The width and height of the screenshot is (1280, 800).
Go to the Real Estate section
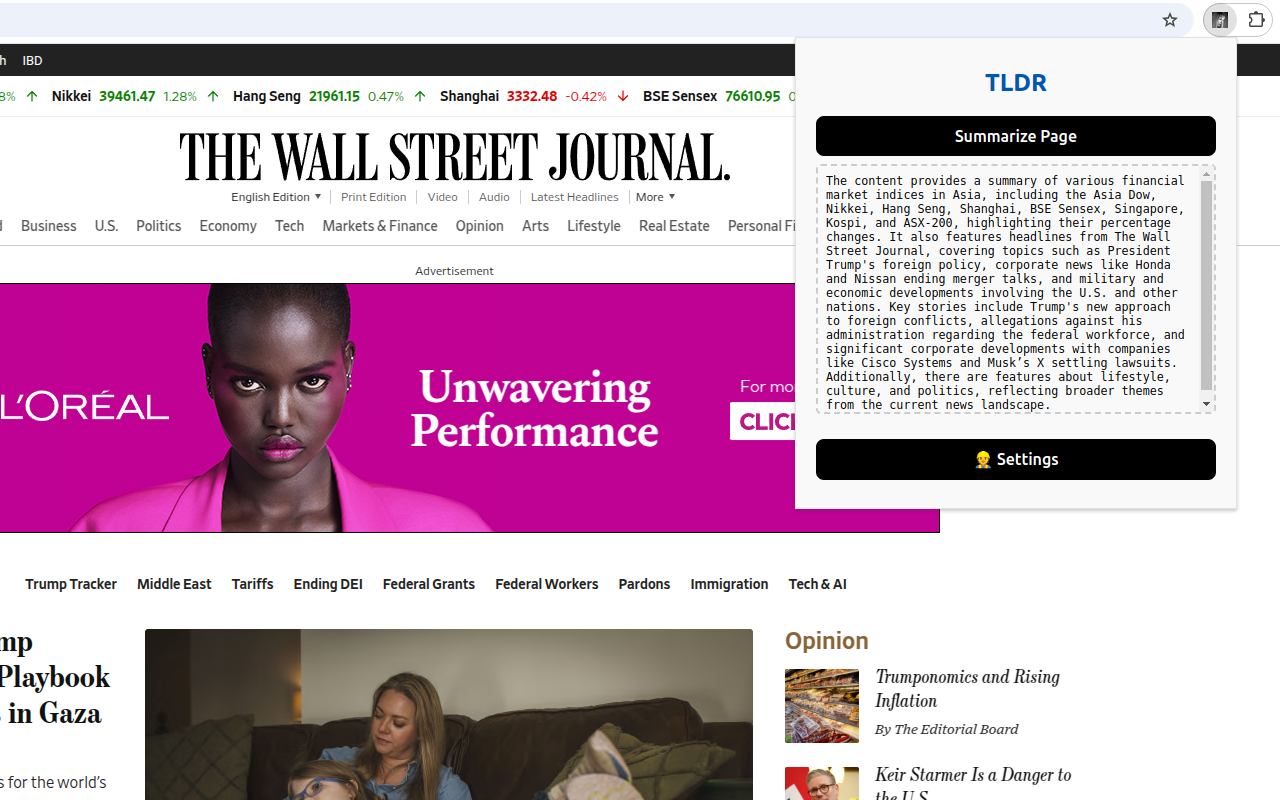pyautogui.click(x=674, y=226)
